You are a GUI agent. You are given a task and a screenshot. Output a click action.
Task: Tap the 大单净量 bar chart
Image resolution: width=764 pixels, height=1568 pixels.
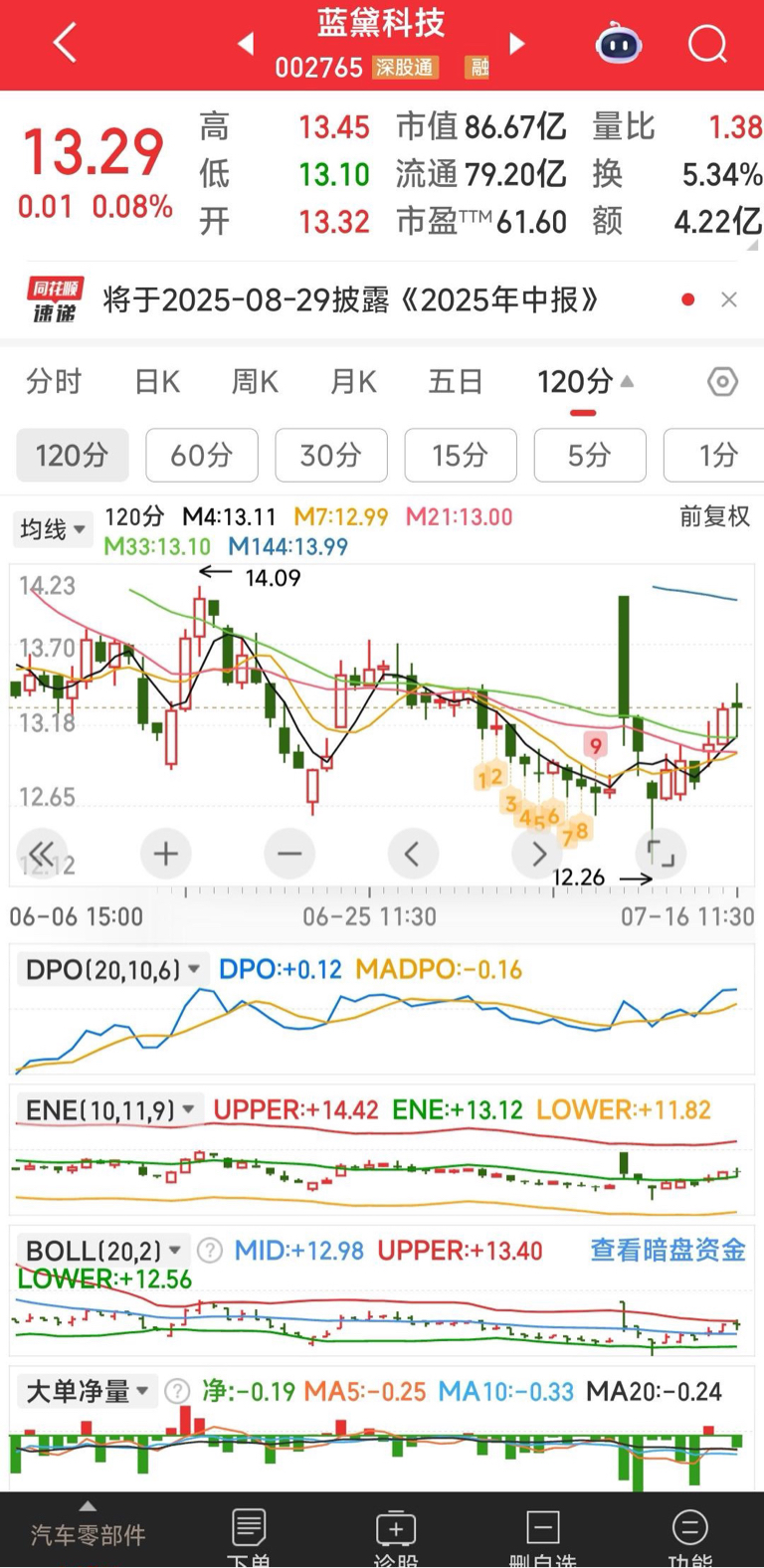pos(382,1448)
